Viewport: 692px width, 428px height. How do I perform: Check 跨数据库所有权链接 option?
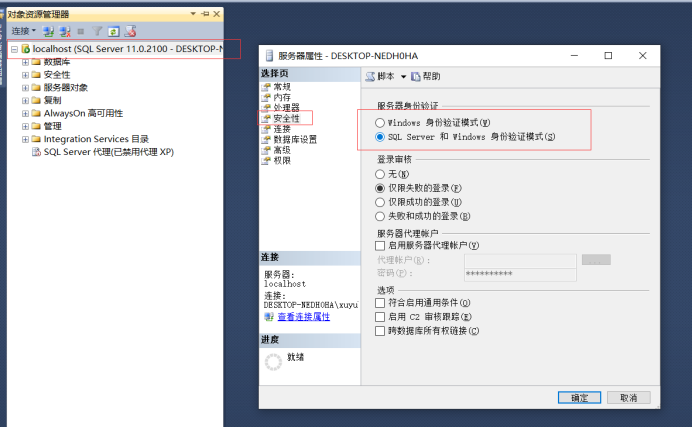click(x=380, y=331)
